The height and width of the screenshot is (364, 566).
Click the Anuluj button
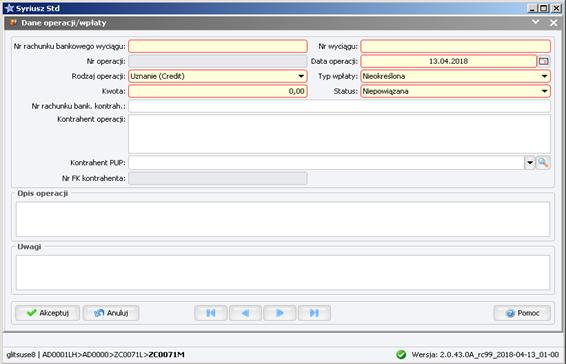[111, 313]
